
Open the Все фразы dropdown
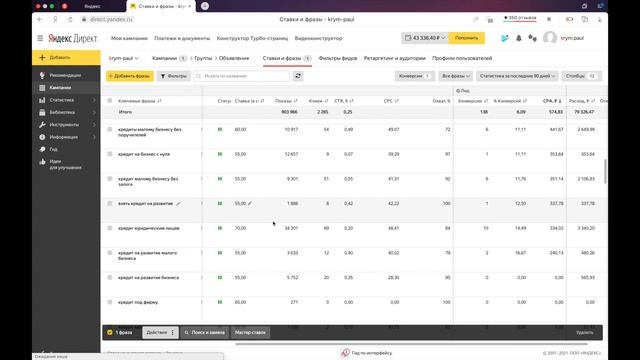(x=456, y=76)
